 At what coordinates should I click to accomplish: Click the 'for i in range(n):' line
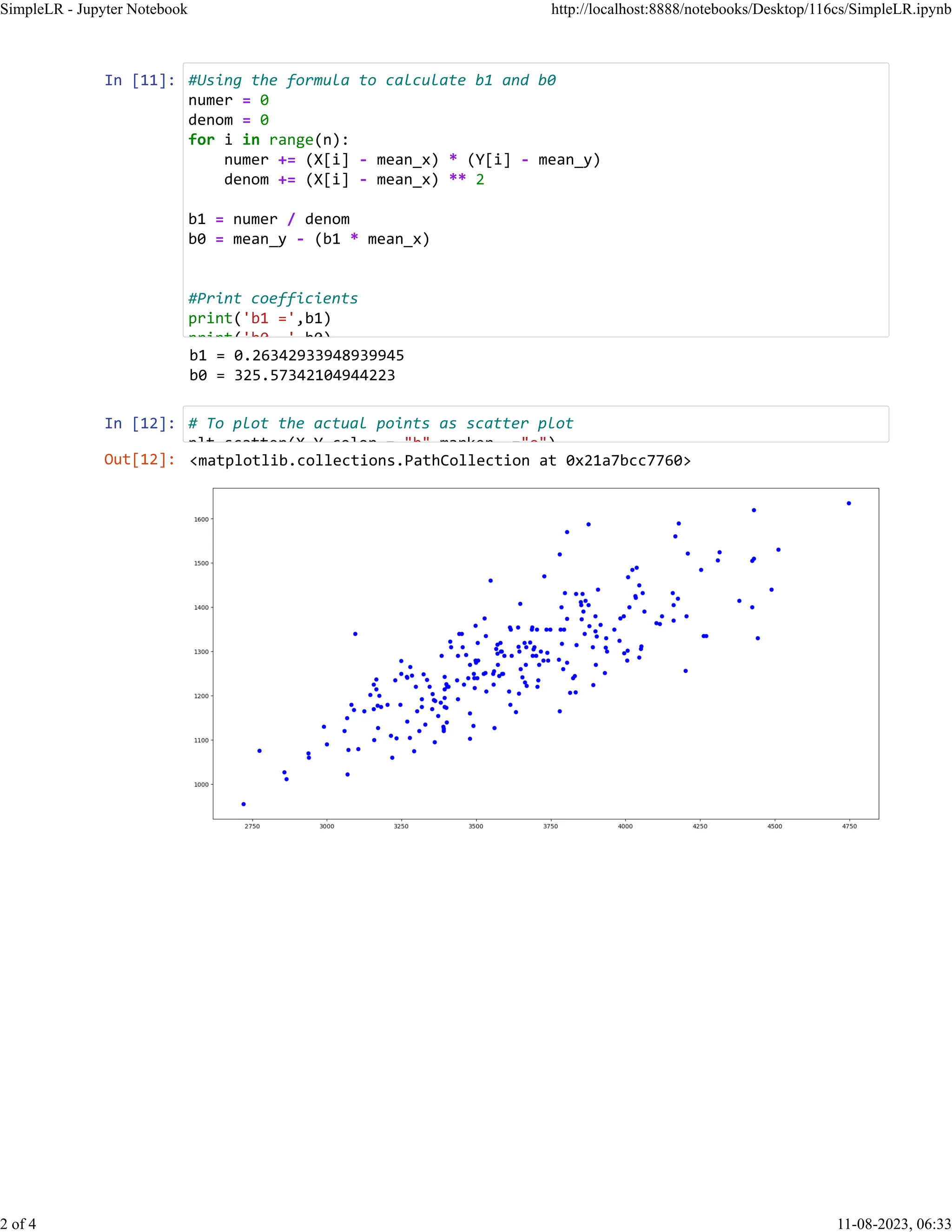pos(269,140)
